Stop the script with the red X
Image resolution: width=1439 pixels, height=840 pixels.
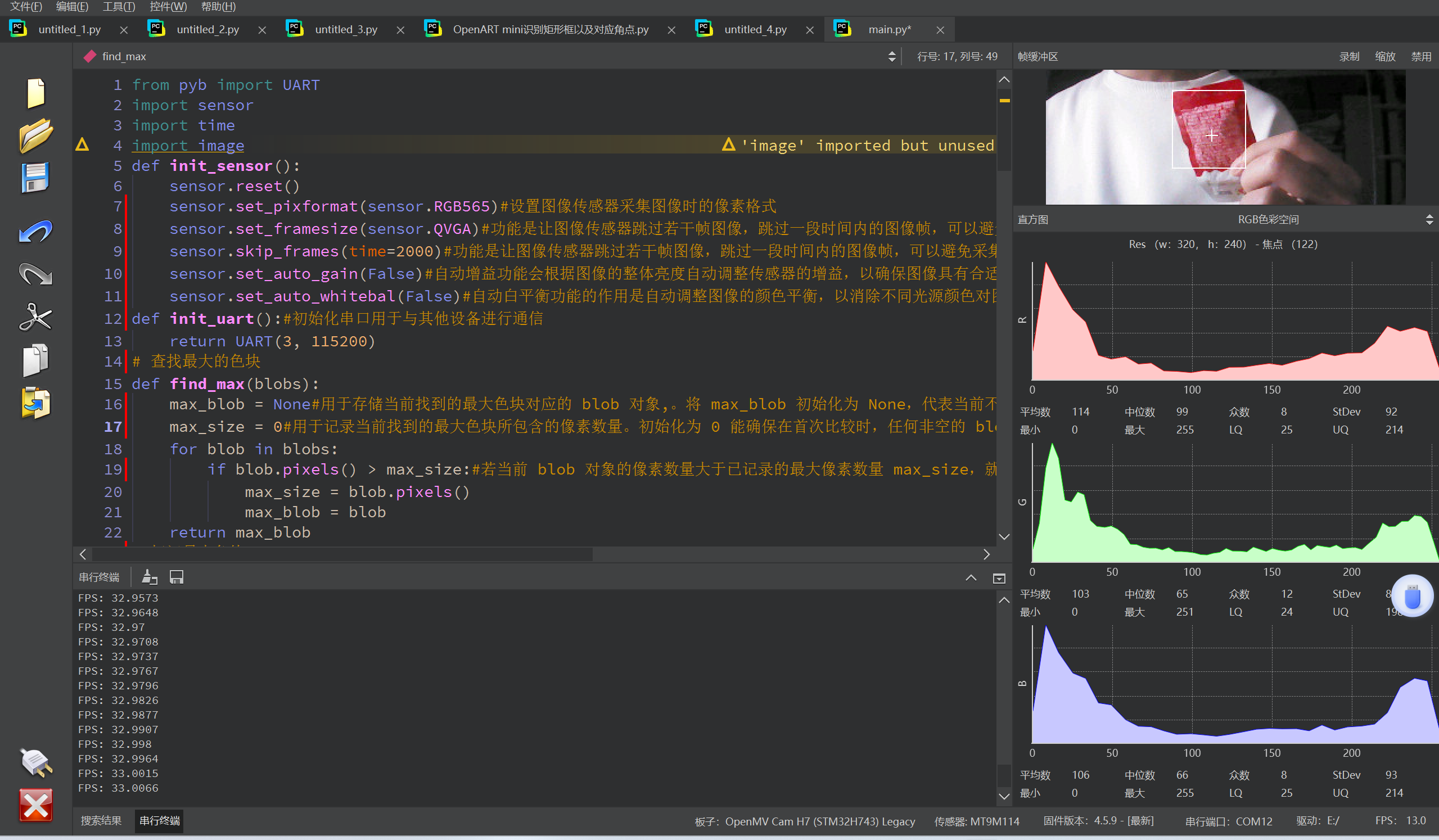click(x=35, y=805)
